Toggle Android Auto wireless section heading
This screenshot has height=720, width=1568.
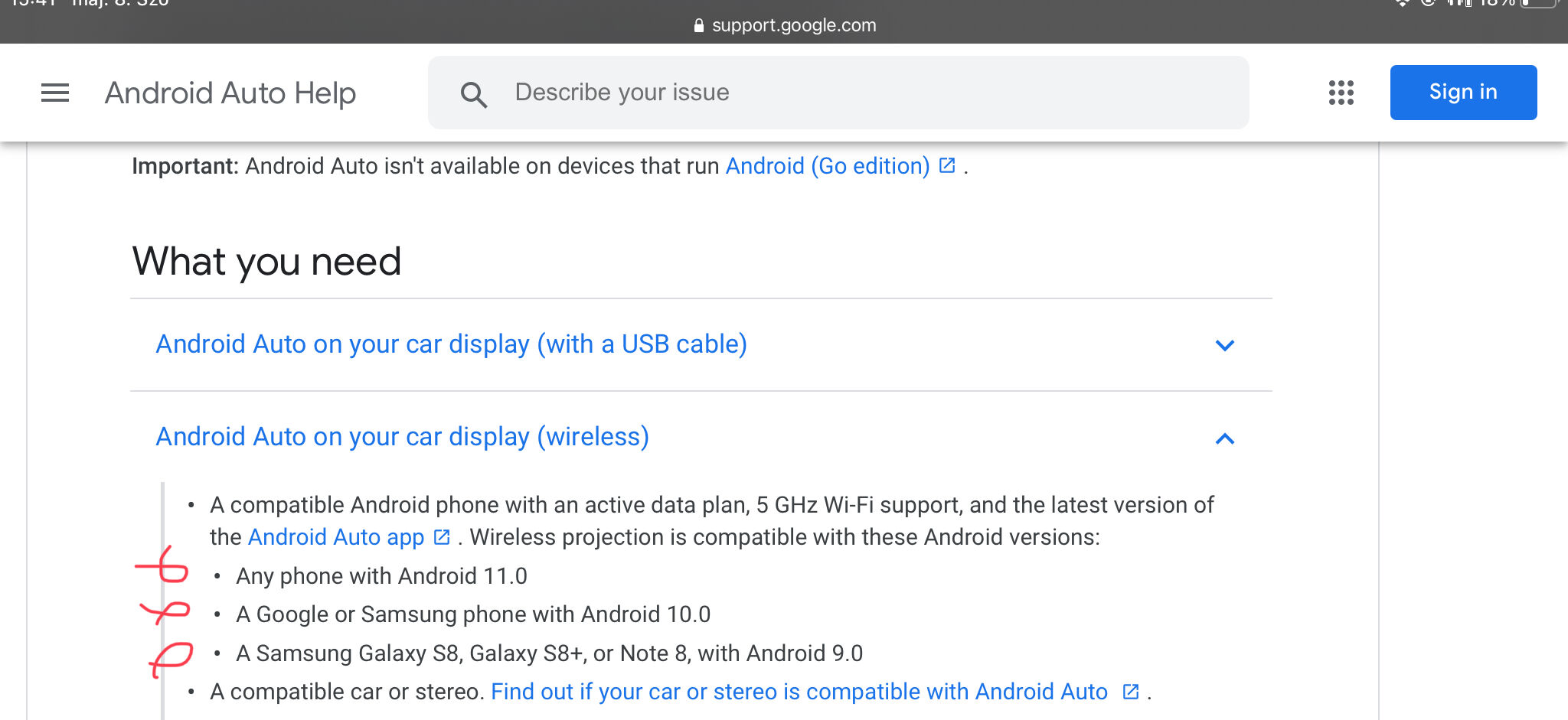coord(402,437)
